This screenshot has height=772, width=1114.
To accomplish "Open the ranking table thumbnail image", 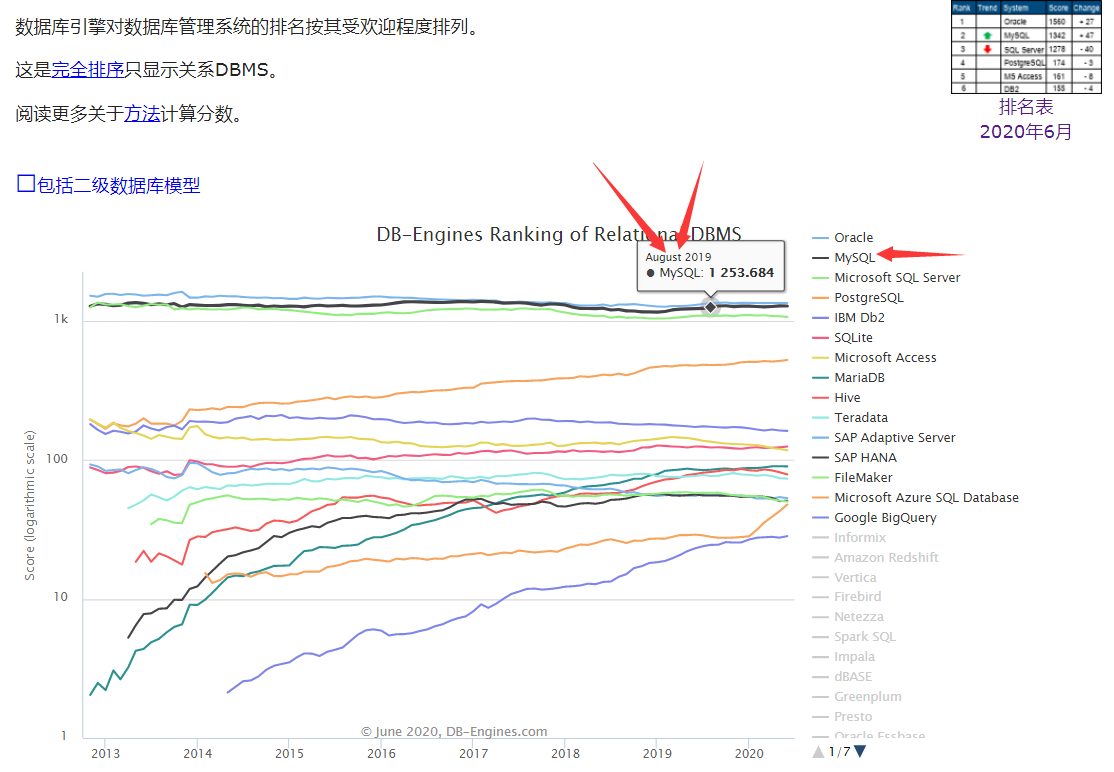I will coord(1026,47).
